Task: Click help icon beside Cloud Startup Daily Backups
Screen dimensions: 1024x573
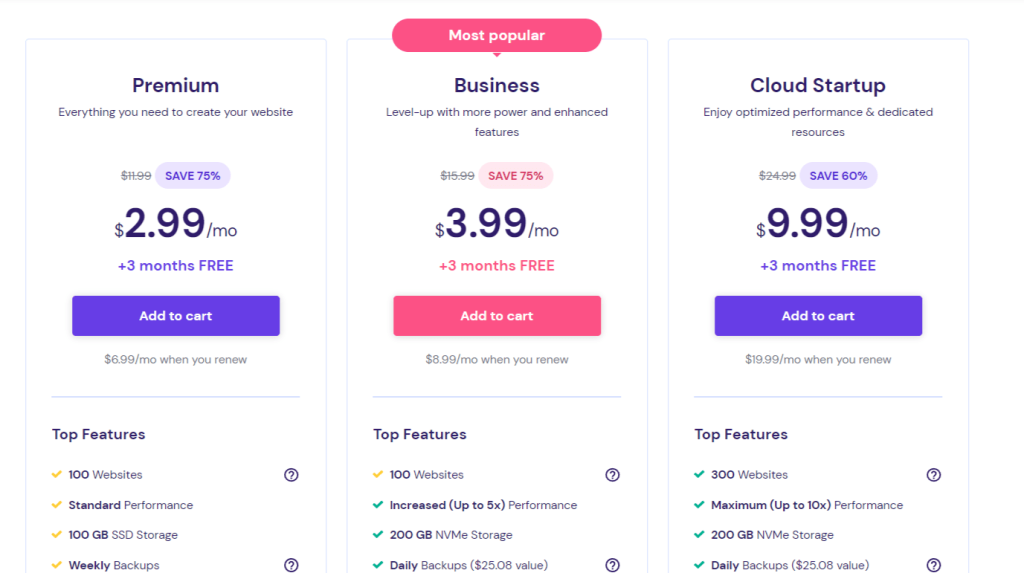Action: (934, 565)
